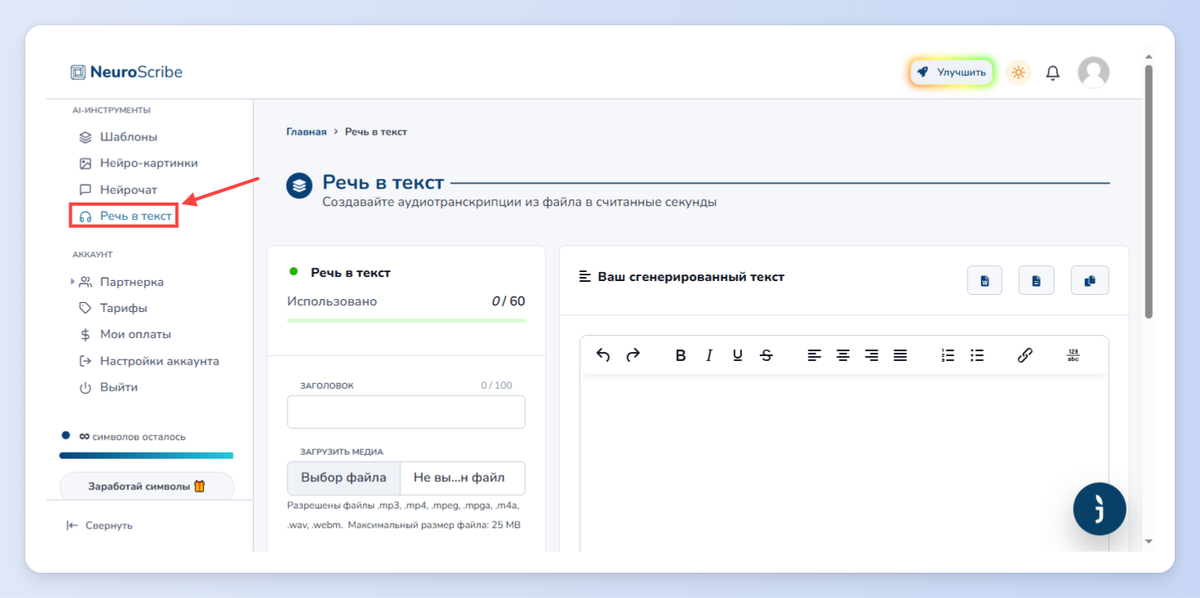The width and height of the screenshot is (1200, 598).
Task: Open Мои оплаты in the sidebar
Action: click(125, 334)
